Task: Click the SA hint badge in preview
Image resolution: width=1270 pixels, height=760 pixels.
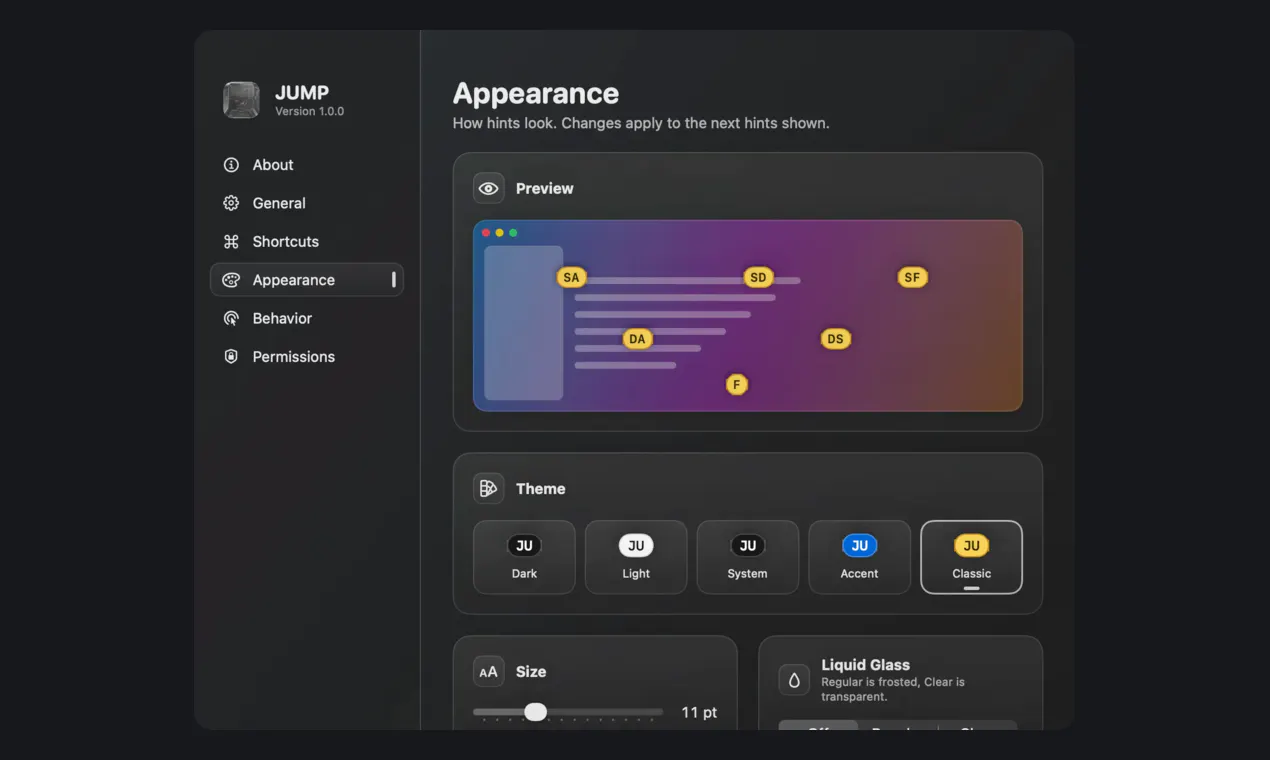Action: point(571,277)
